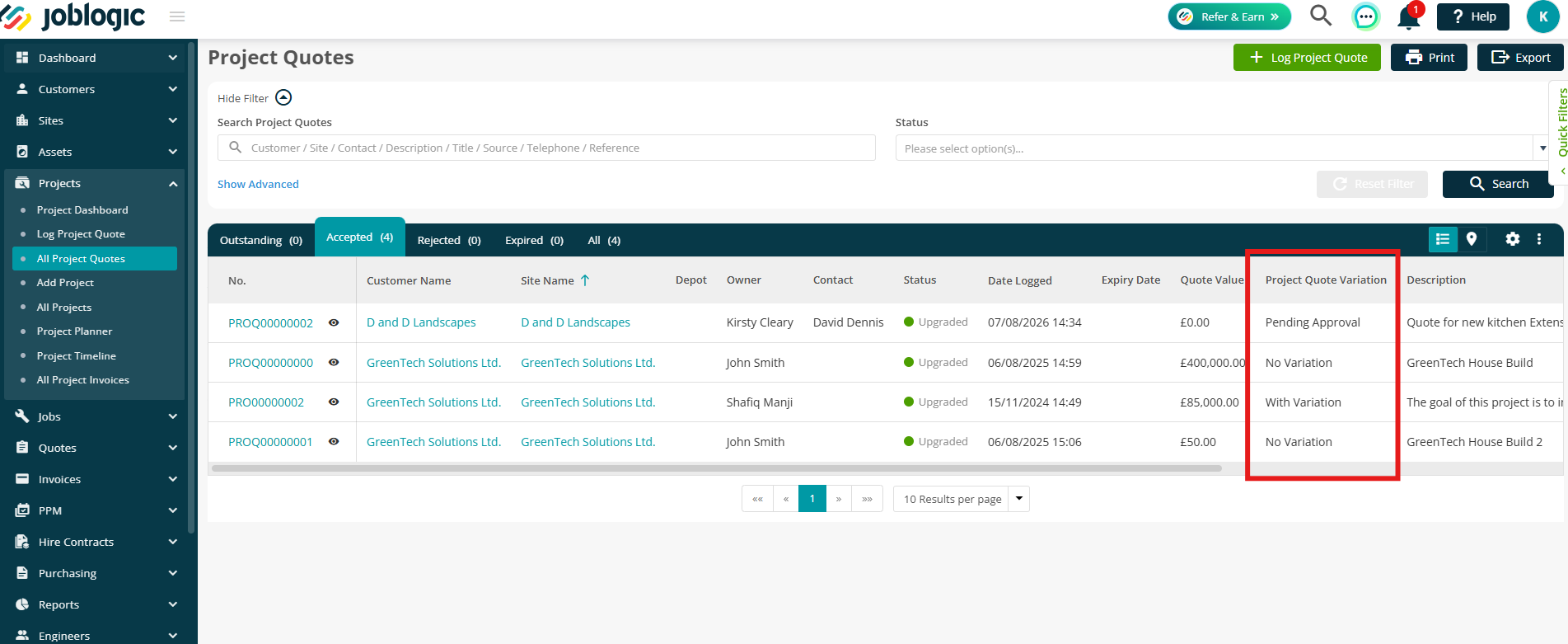
Task: Open the hamburger menu beside the Joblogic logo
Action: pyautogui.click(x=177, y=16)
